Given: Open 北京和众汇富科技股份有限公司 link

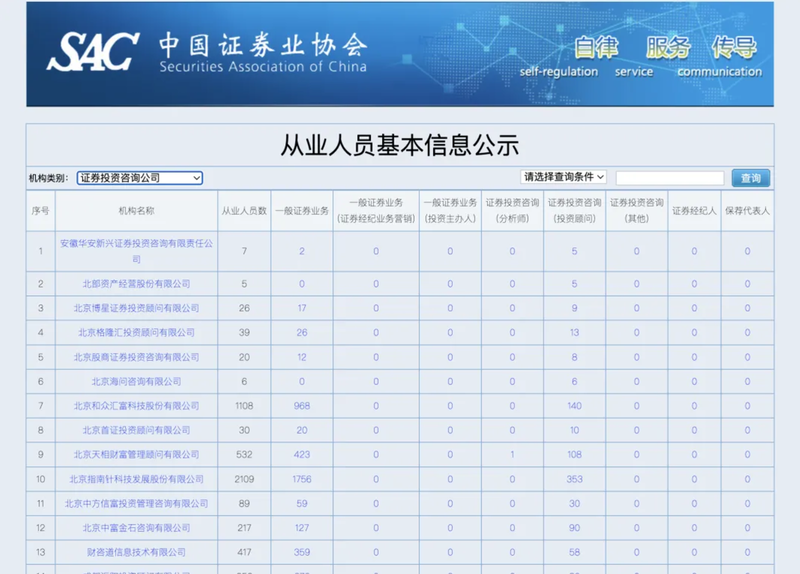Looking at the screenshot, I should pyautogui.click(x=136, y=406).
